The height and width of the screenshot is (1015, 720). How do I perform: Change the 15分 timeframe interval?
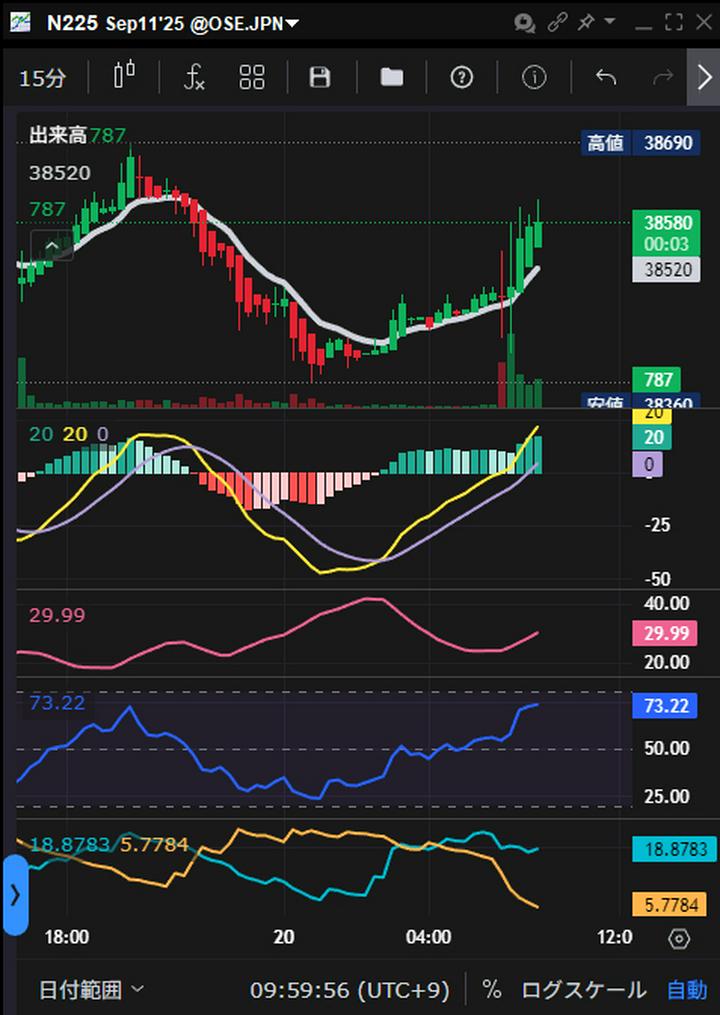[x=42, y=78]
